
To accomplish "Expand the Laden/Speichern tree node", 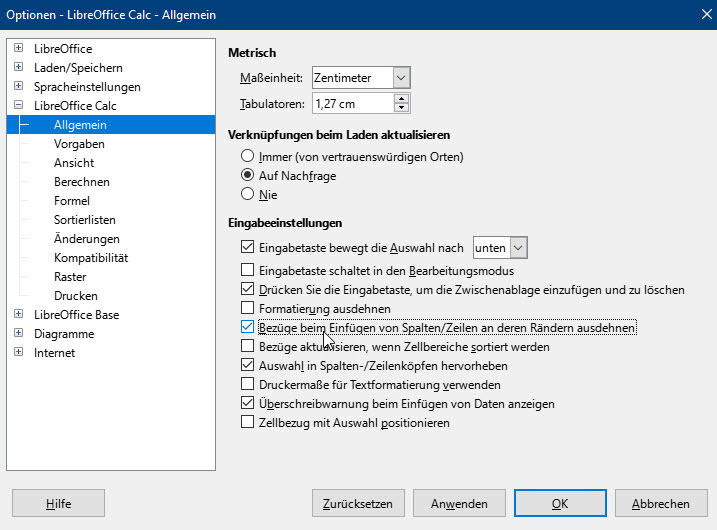I will 18,67.
